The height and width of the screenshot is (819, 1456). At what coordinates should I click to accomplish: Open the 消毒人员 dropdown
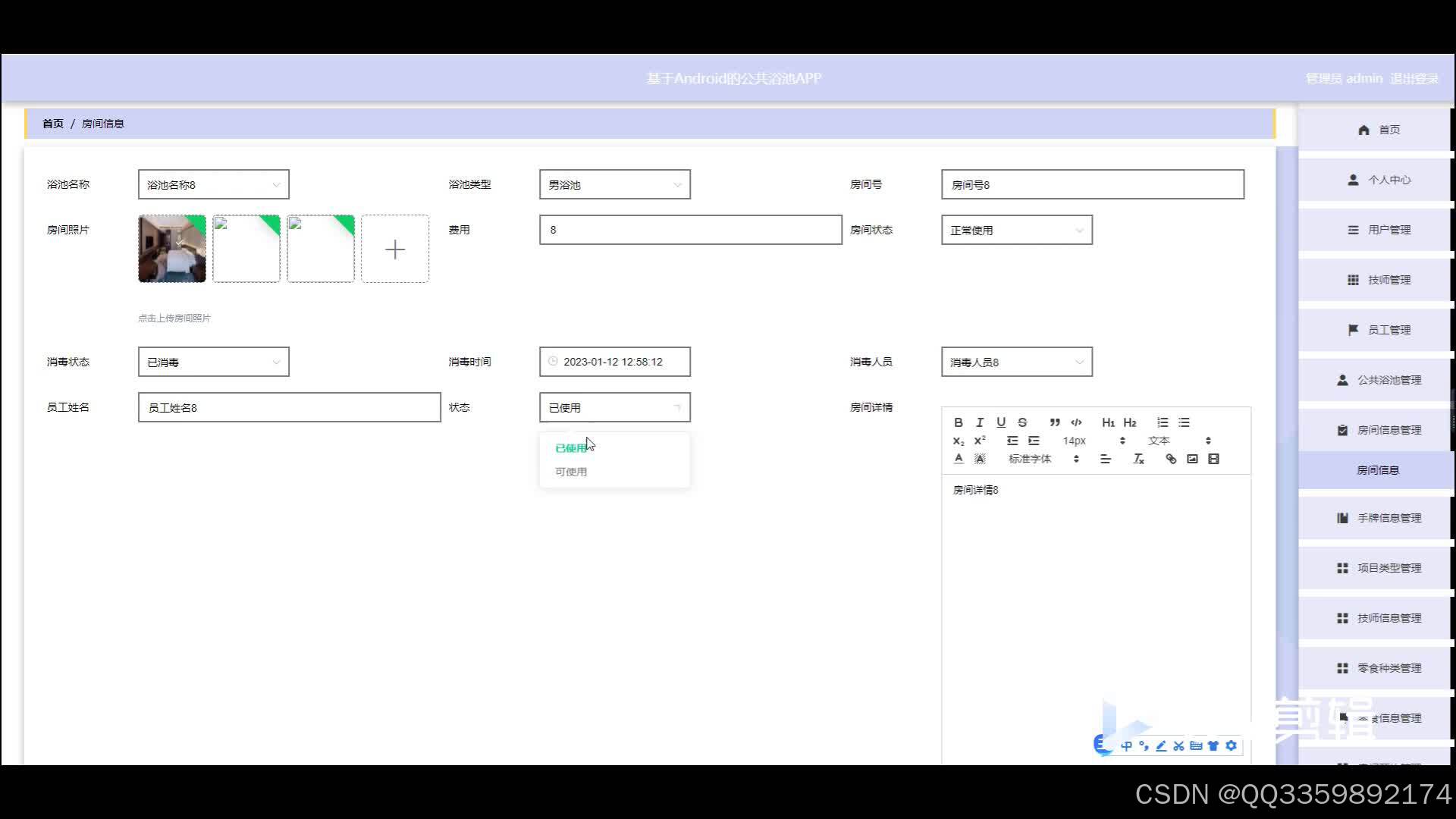click(1016, 362)
